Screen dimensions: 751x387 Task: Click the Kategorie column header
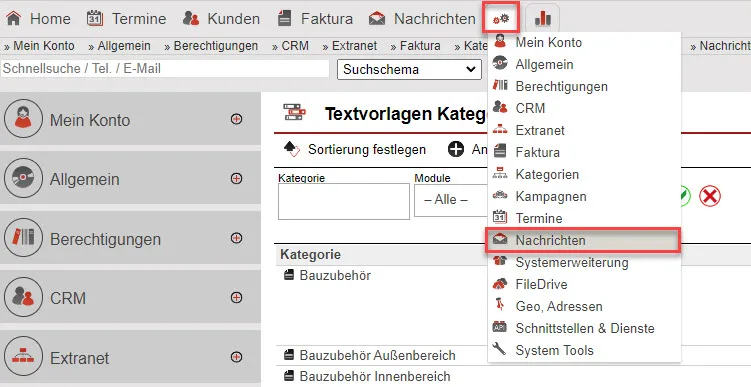point(310,255)
